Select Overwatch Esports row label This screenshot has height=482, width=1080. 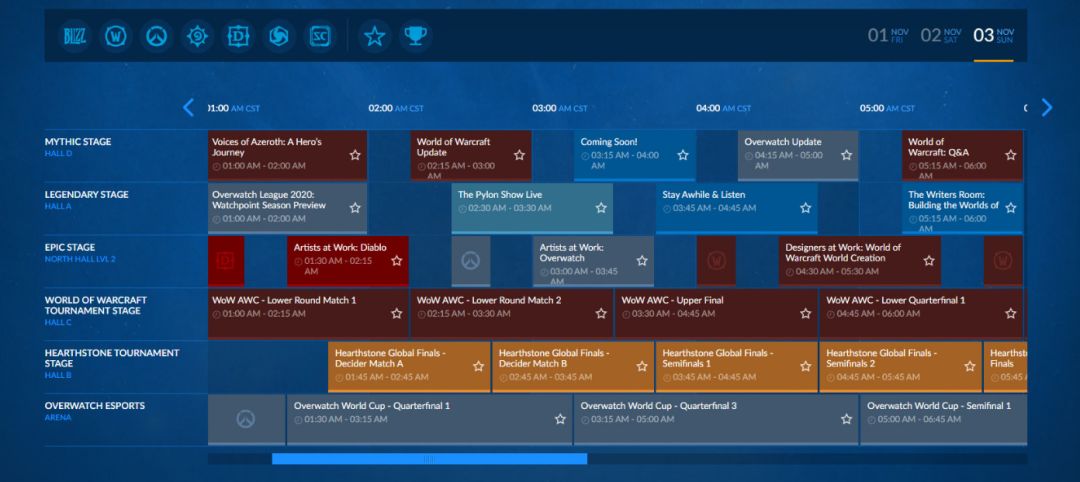click(x=95, y=406)
